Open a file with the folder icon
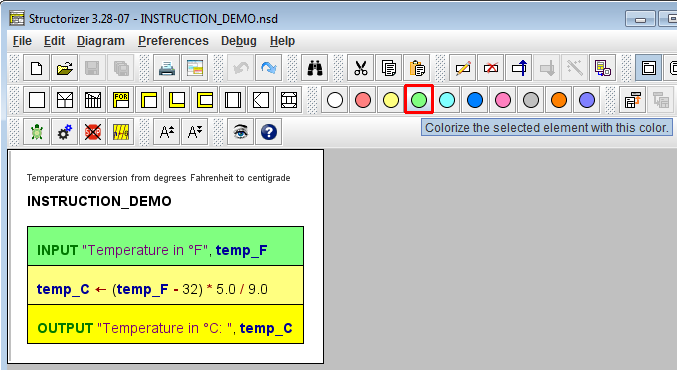677x370 pixels. pos(64,68)
